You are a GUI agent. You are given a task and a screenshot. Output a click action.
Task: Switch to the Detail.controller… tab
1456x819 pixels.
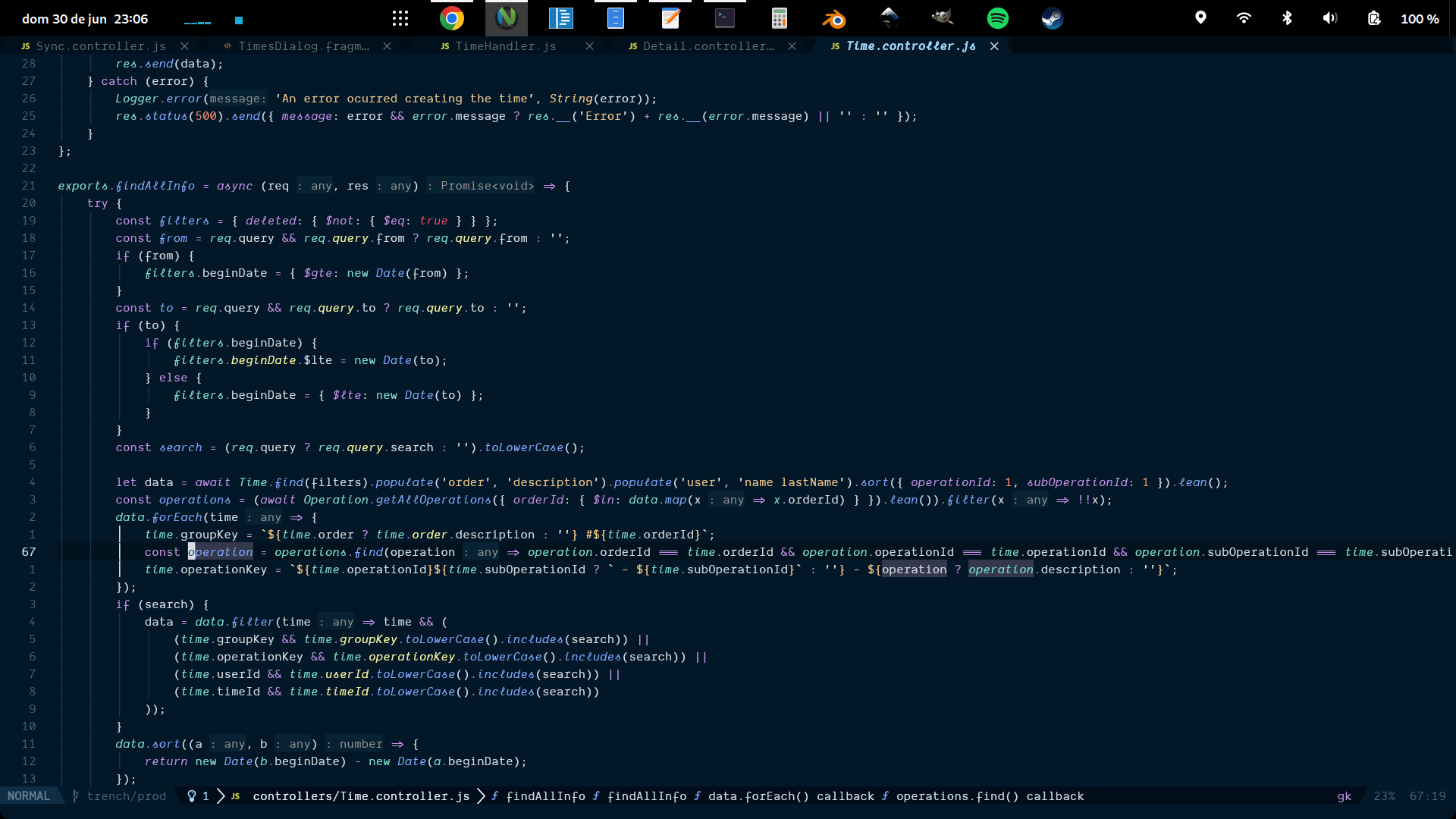708,46
